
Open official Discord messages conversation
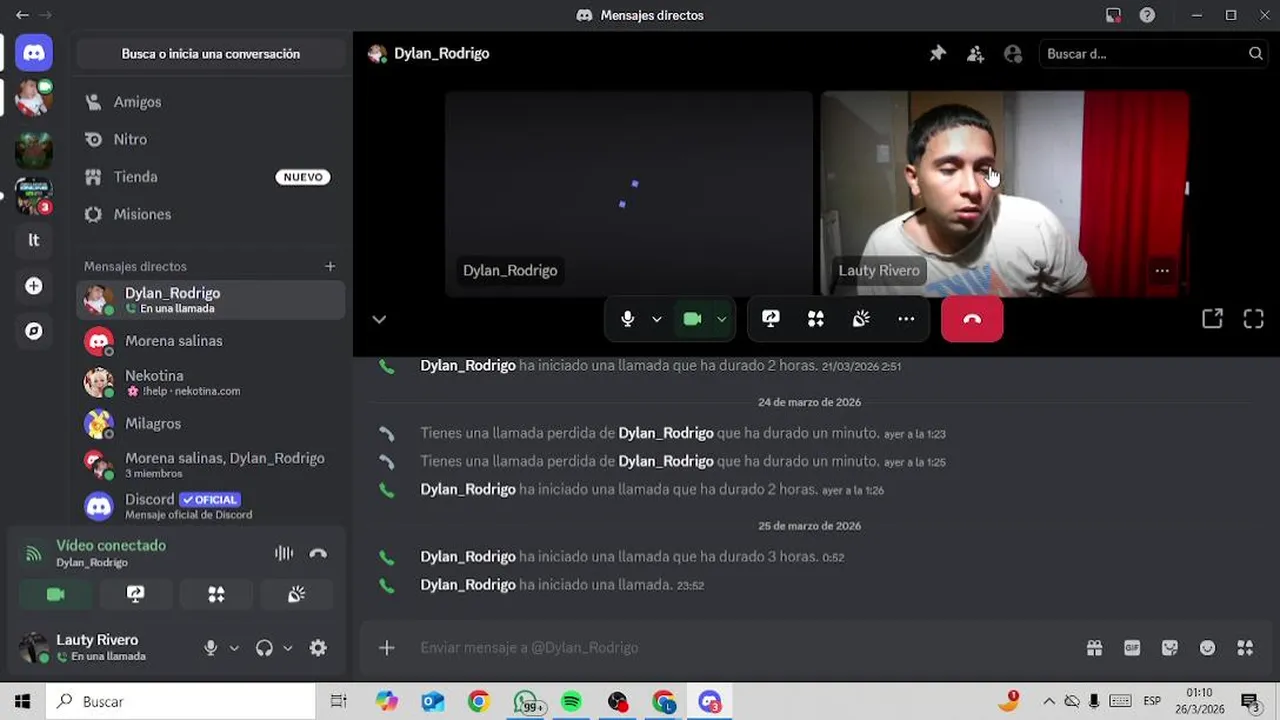(x=210, y=506)
